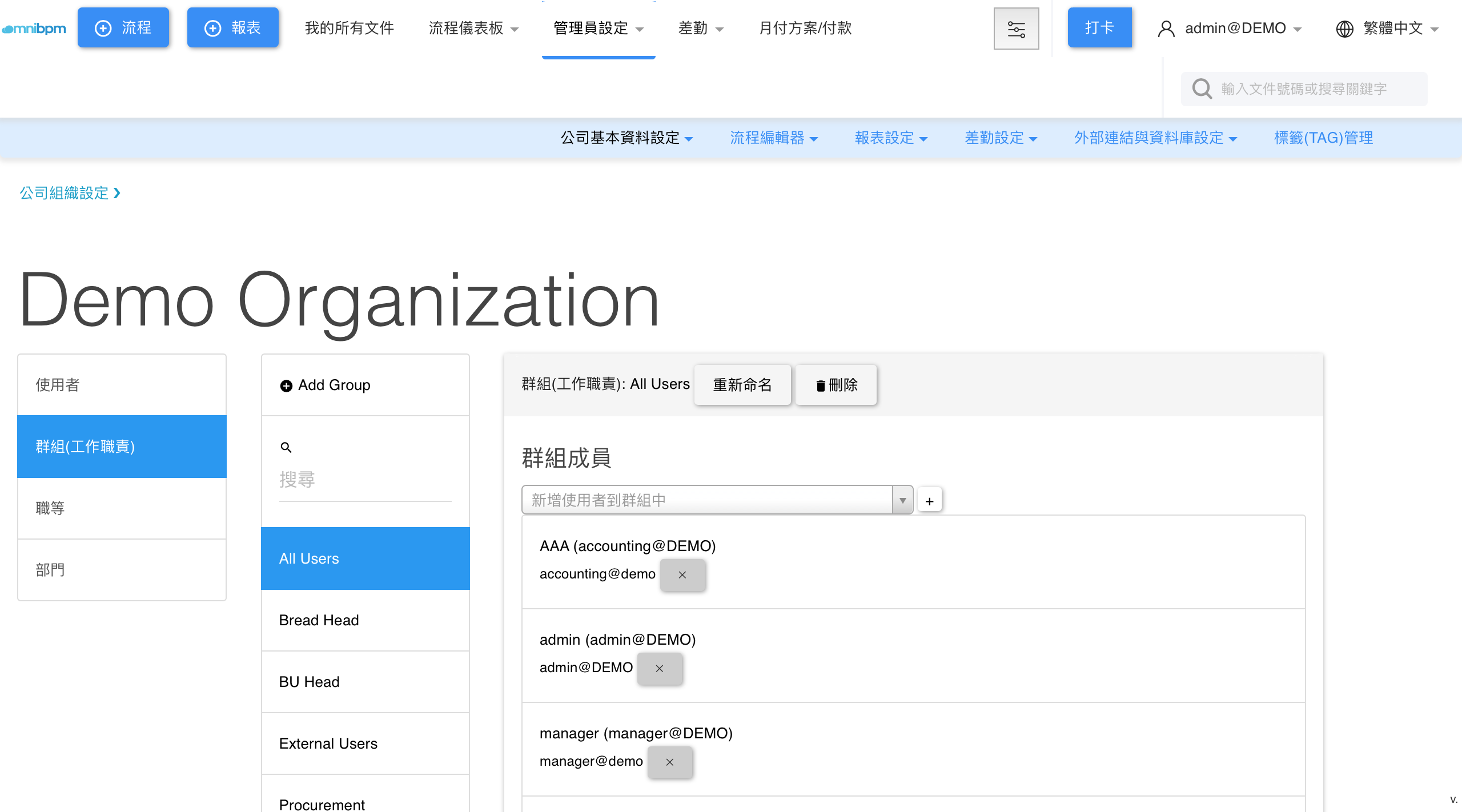Screen dimensions: 1462x812
Task: Select the 群組(工作職責) sidebar tab
Action: click(122, 447)
